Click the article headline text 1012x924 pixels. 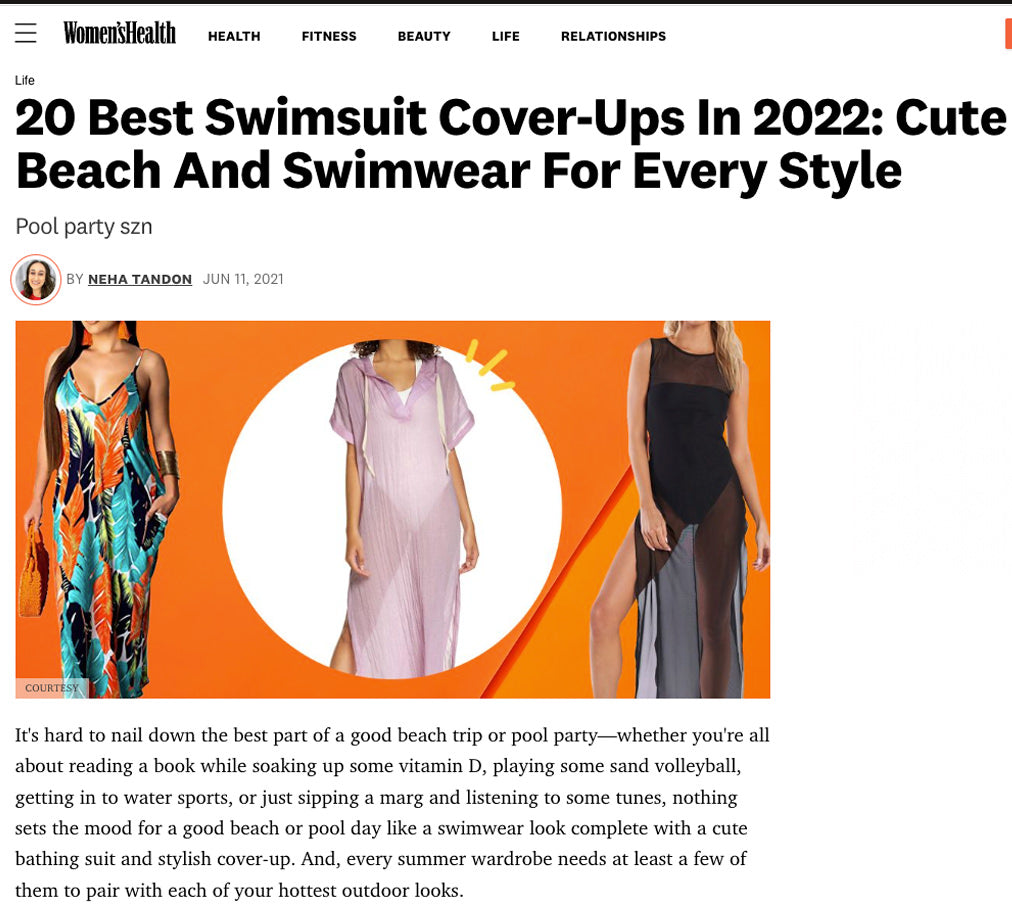tap(510, 145)
